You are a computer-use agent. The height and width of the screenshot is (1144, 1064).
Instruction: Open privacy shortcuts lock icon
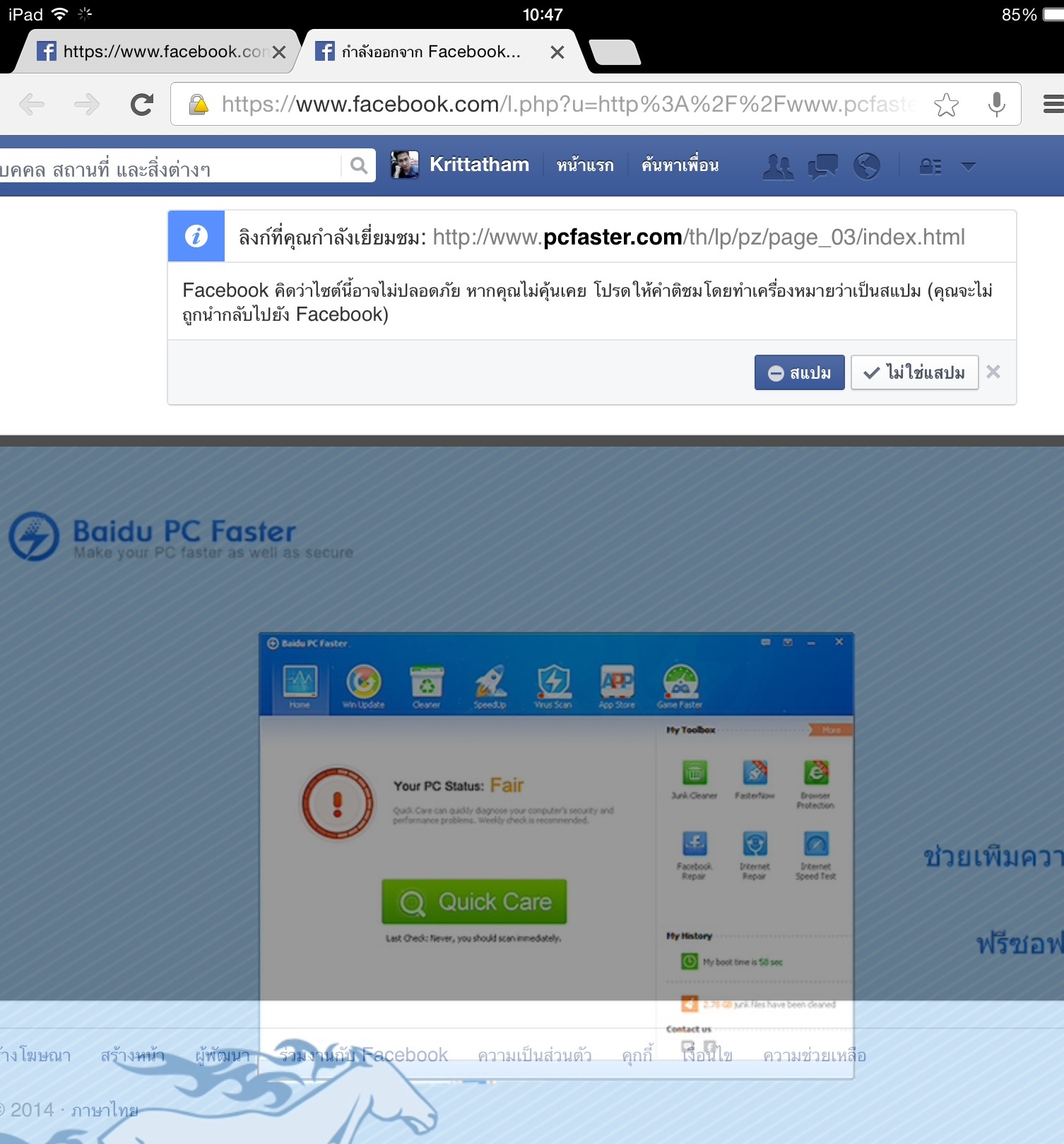[930, 167]
